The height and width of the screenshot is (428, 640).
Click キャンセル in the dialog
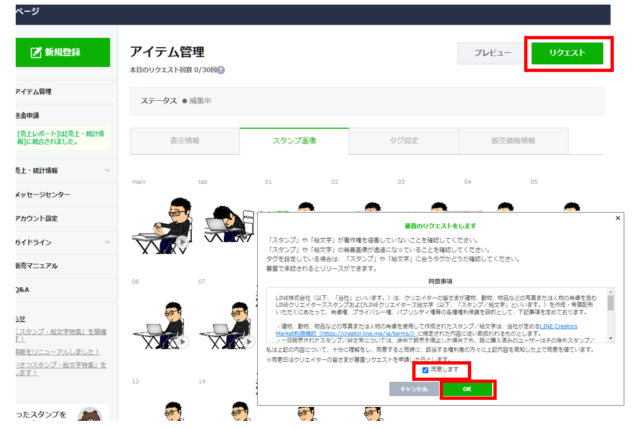tap(414, 389)
